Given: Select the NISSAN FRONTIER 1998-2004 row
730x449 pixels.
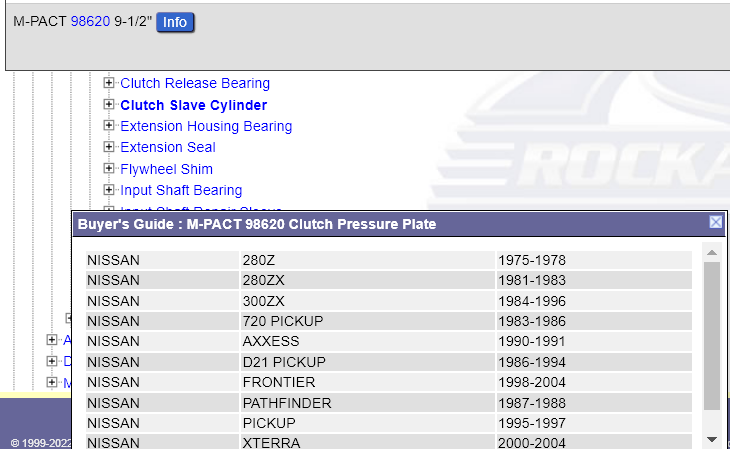Looking at the screenshot, I should 388,382.
